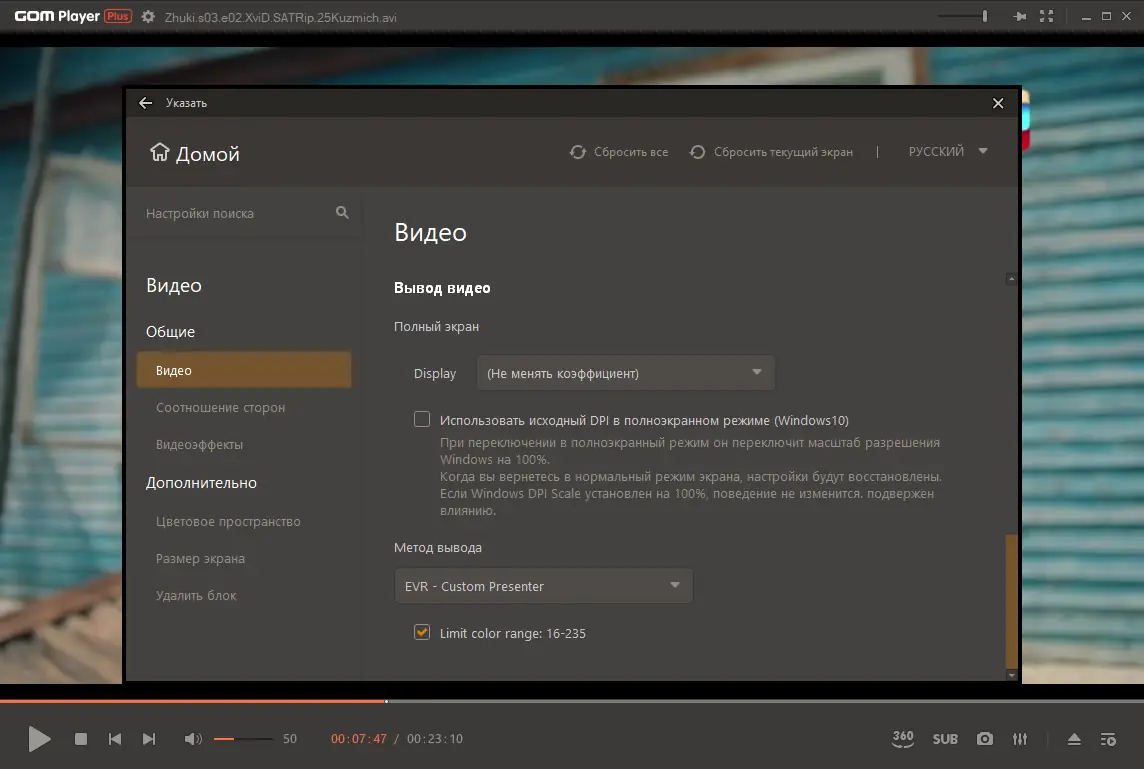Take a screenshot with the camera icon
Screen dimensions: 1144x769
984,739
